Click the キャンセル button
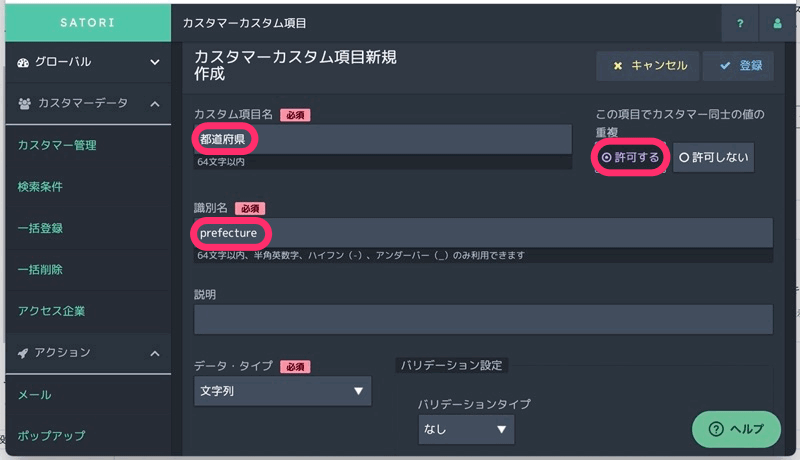 click(647, 66)
